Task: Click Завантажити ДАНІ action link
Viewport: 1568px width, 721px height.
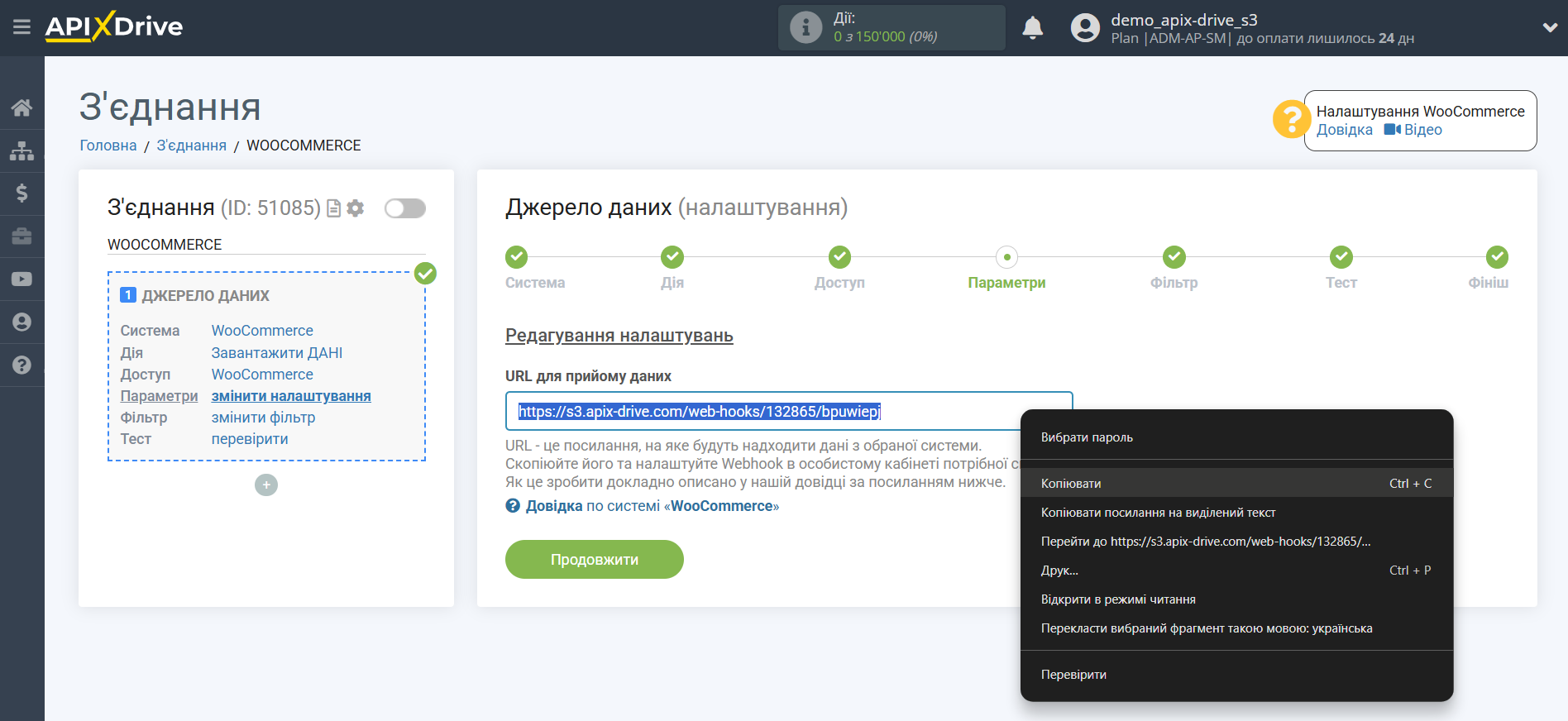Action: tap(277, 353)
